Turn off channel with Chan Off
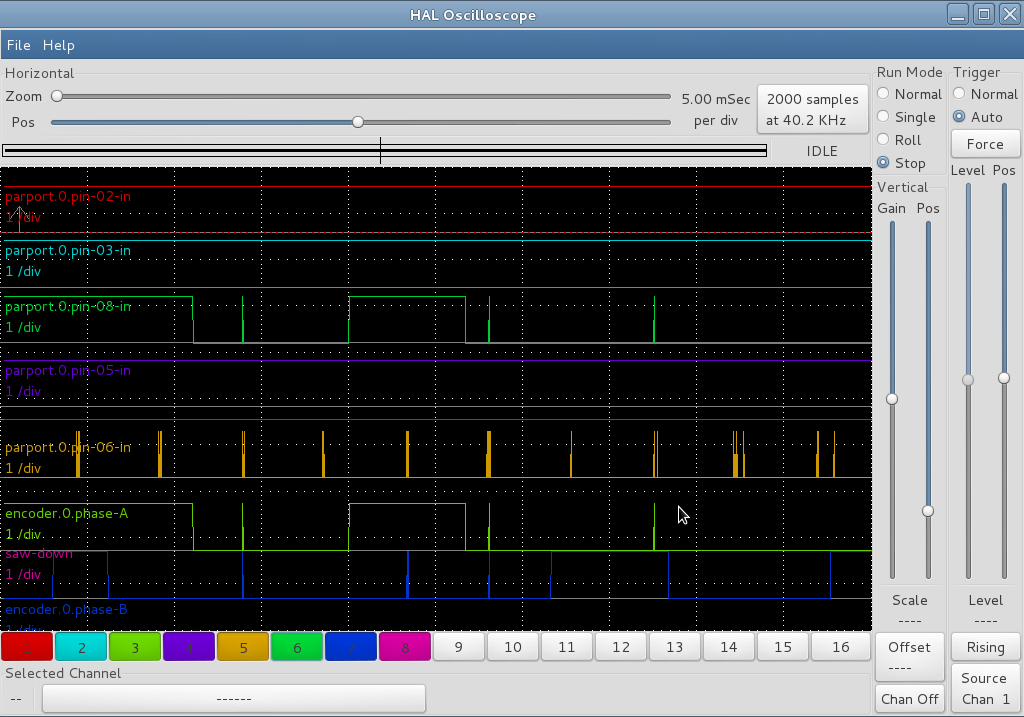The image size is (1024, 717). (x=909, y=699)
